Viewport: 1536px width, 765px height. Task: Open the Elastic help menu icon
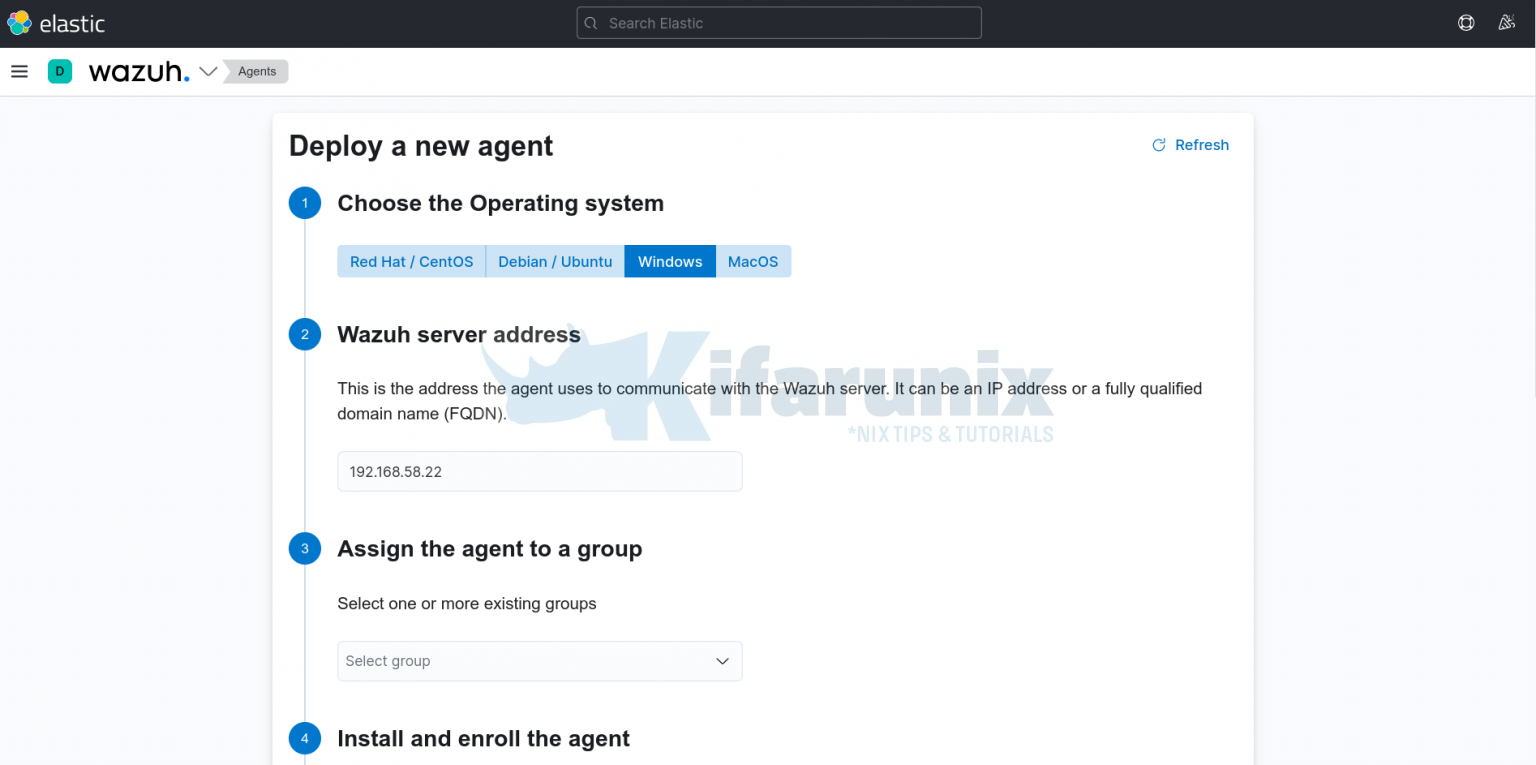pyautogui.click(x=1465, y=22)
